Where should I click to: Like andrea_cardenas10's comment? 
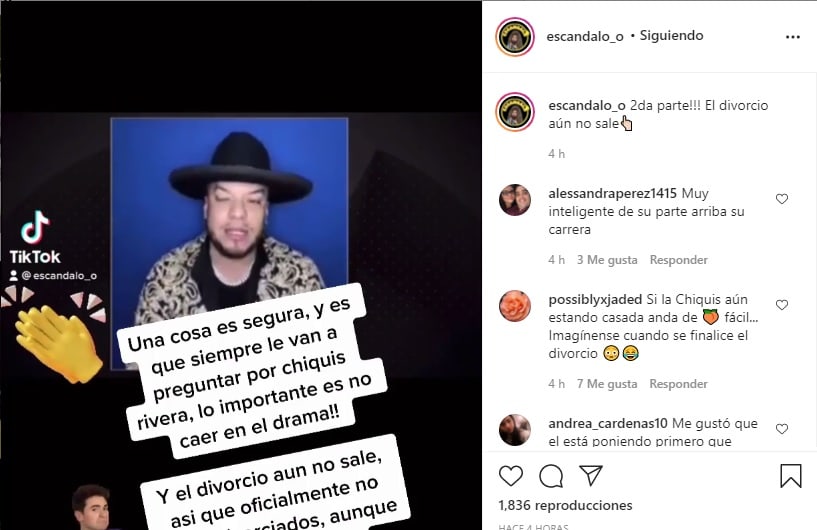(782, 429)
